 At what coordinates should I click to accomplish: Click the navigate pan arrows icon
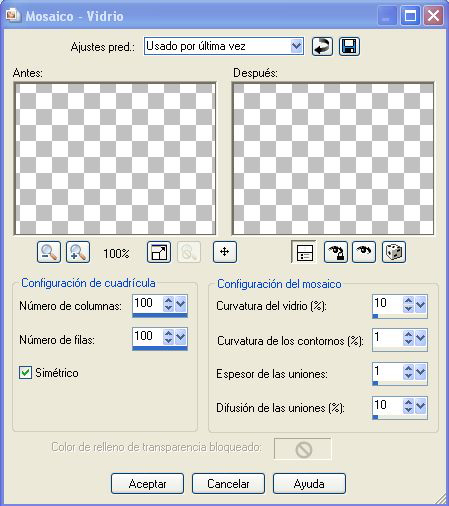pyautogui.click(x=225, y=252)
